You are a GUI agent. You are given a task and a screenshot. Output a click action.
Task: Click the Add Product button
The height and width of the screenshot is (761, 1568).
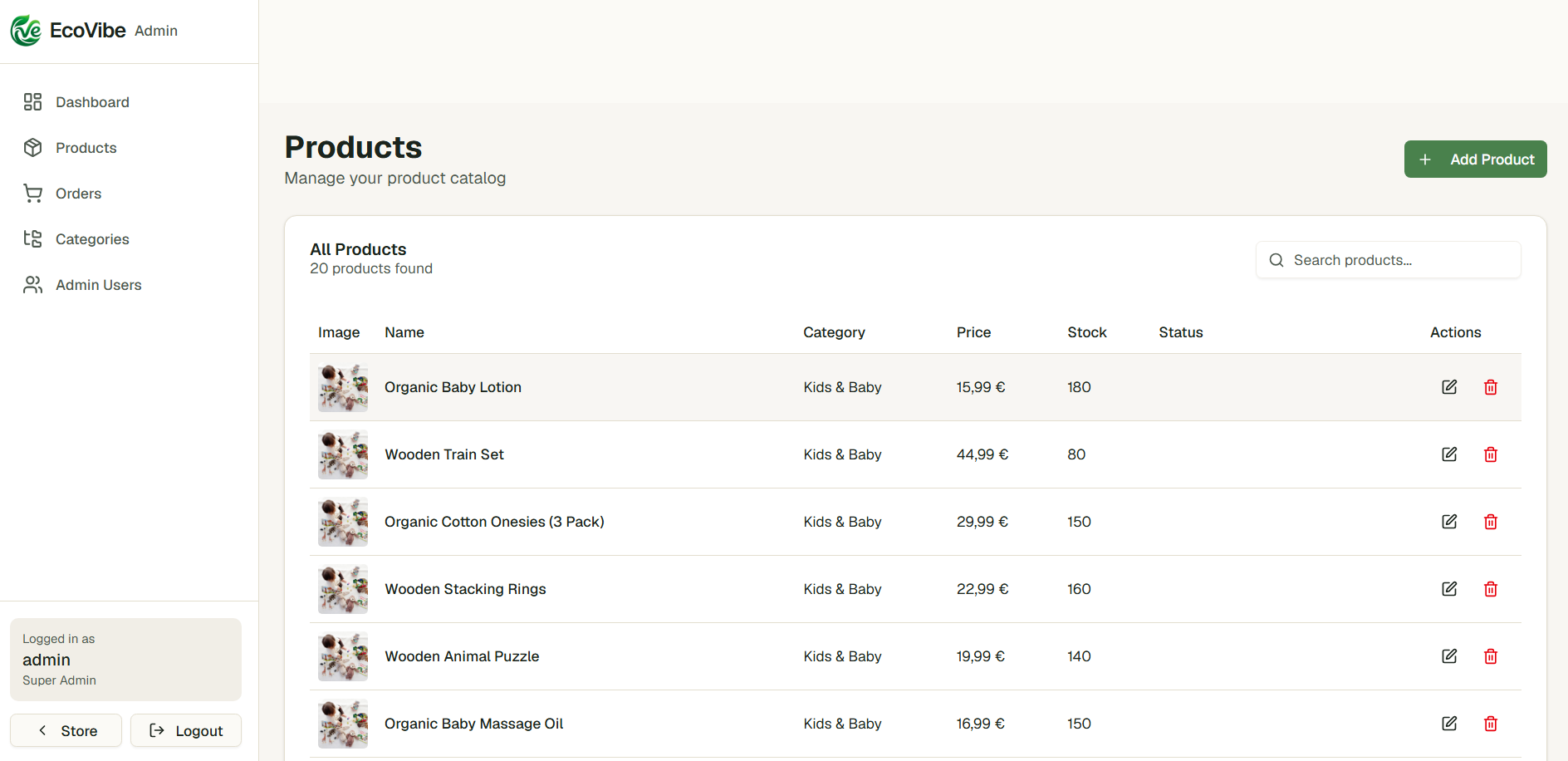tap(1475, 160)
